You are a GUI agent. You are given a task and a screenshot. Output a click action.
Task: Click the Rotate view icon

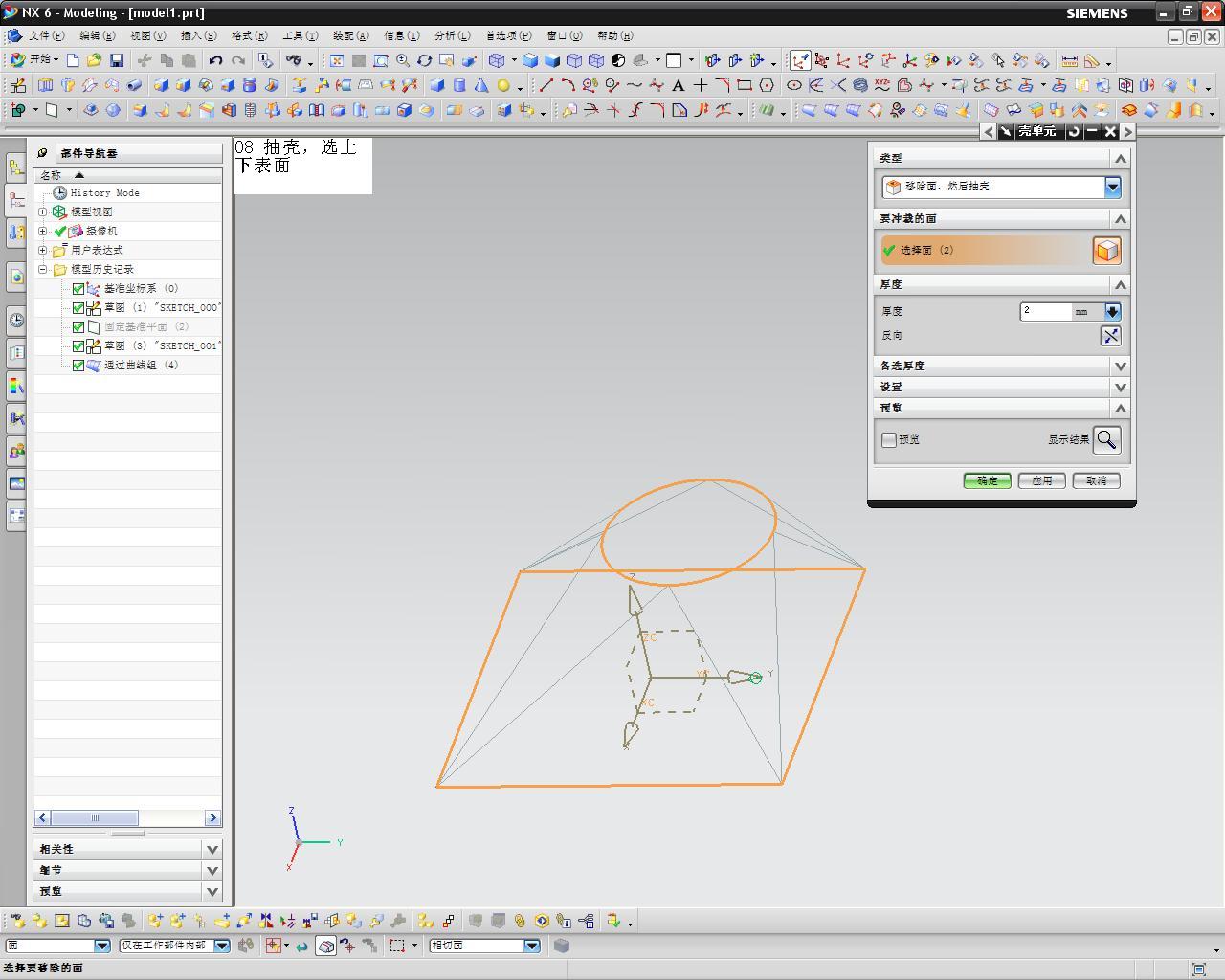424,60
